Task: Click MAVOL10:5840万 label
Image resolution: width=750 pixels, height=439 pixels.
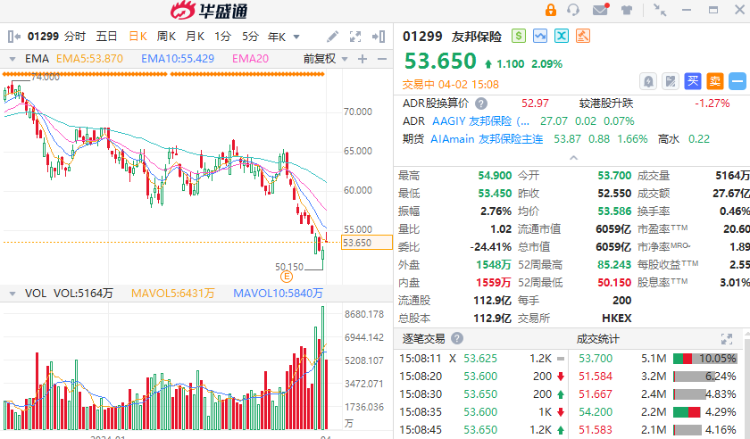Action: [x=278, y=293]
